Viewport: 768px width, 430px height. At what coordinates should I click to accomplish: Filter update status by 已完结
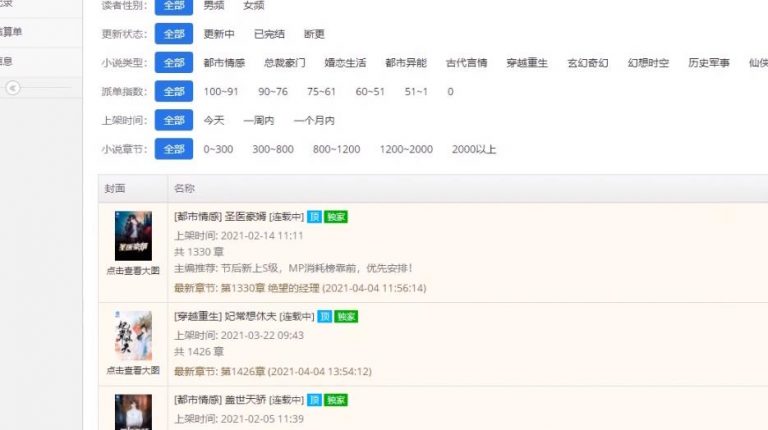click(x=268, y=34)
